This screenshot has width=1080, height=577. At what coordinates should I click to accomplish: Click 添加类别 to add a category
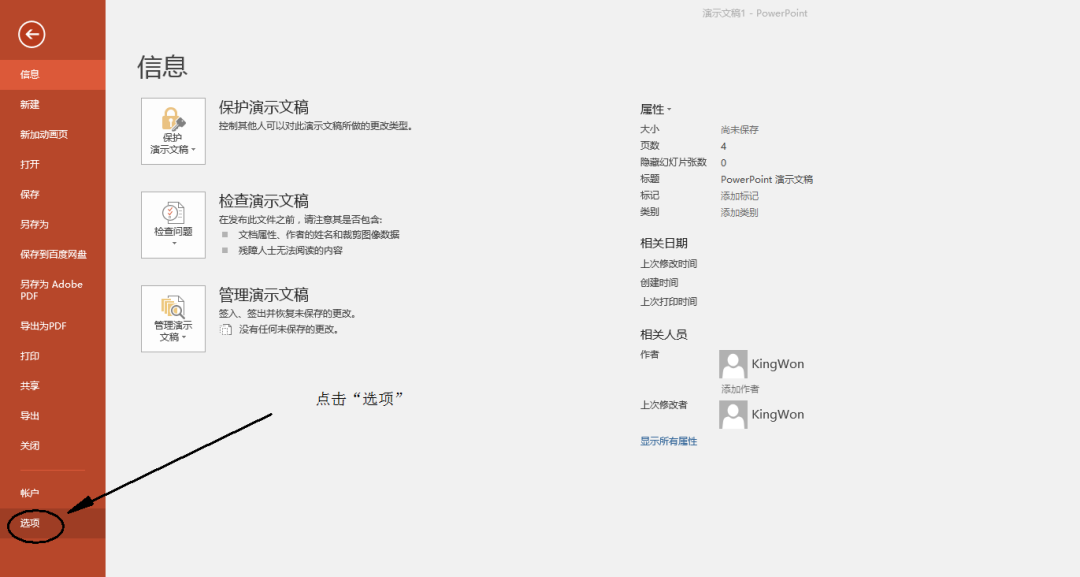737,211
